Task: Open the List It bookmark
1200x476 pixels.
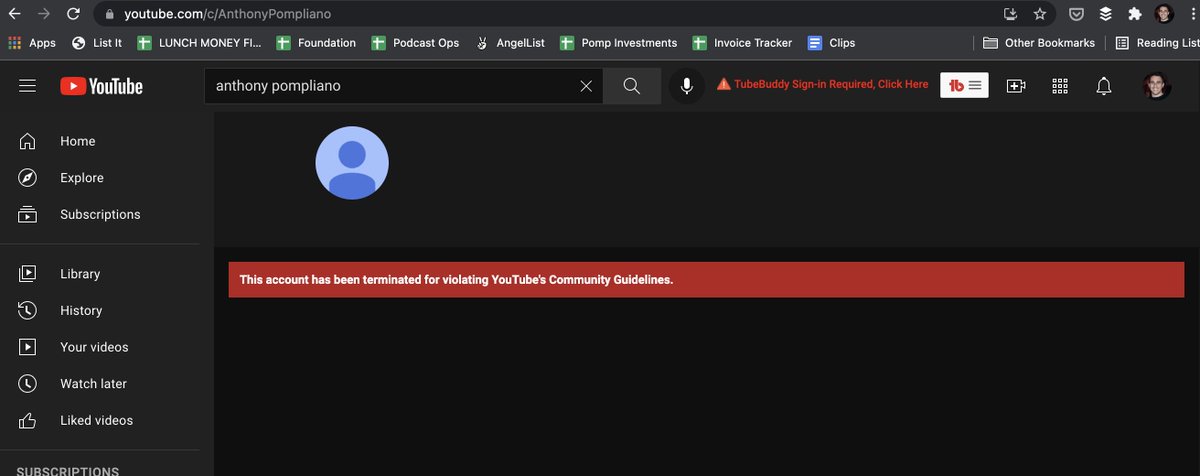Action: (97, 43)
